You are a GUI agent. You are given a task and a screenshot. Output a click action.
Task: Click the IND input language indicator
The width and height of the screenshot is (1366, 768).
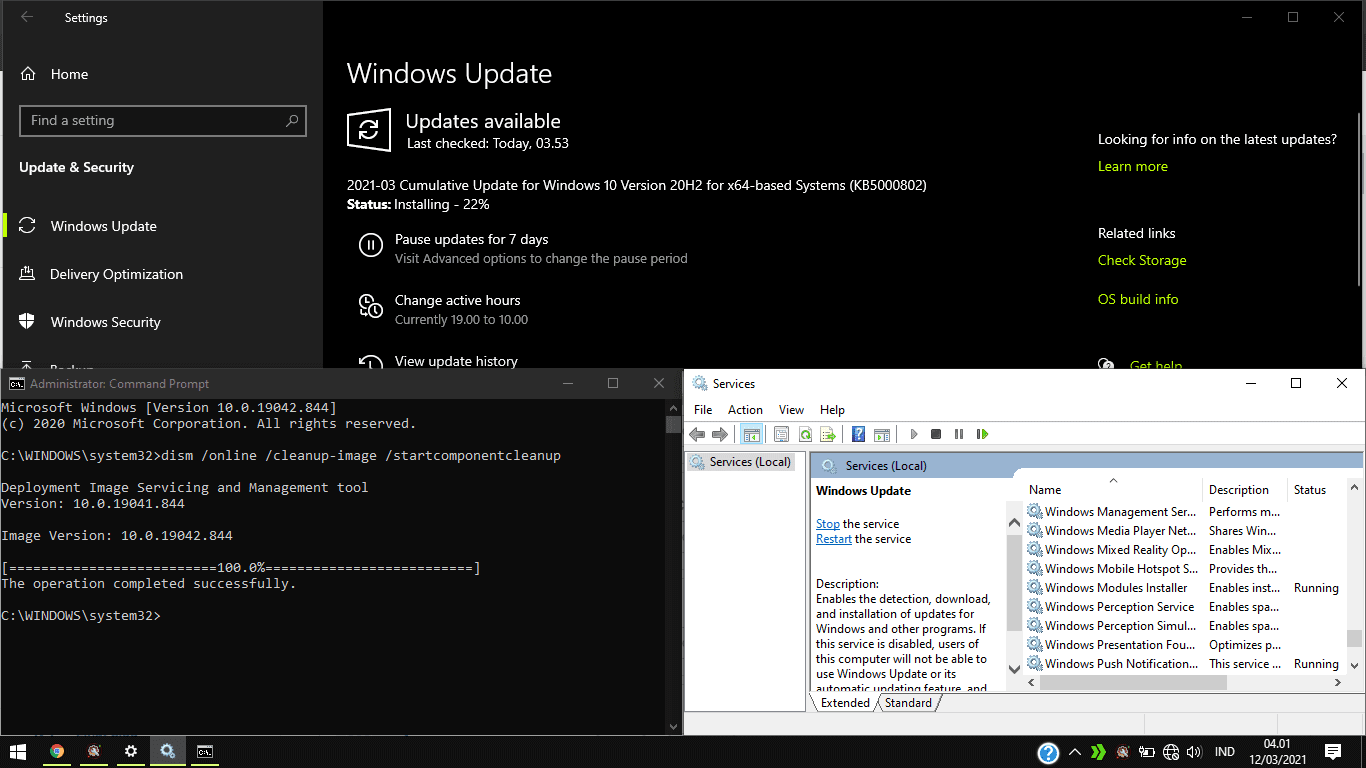[1224, 752]
